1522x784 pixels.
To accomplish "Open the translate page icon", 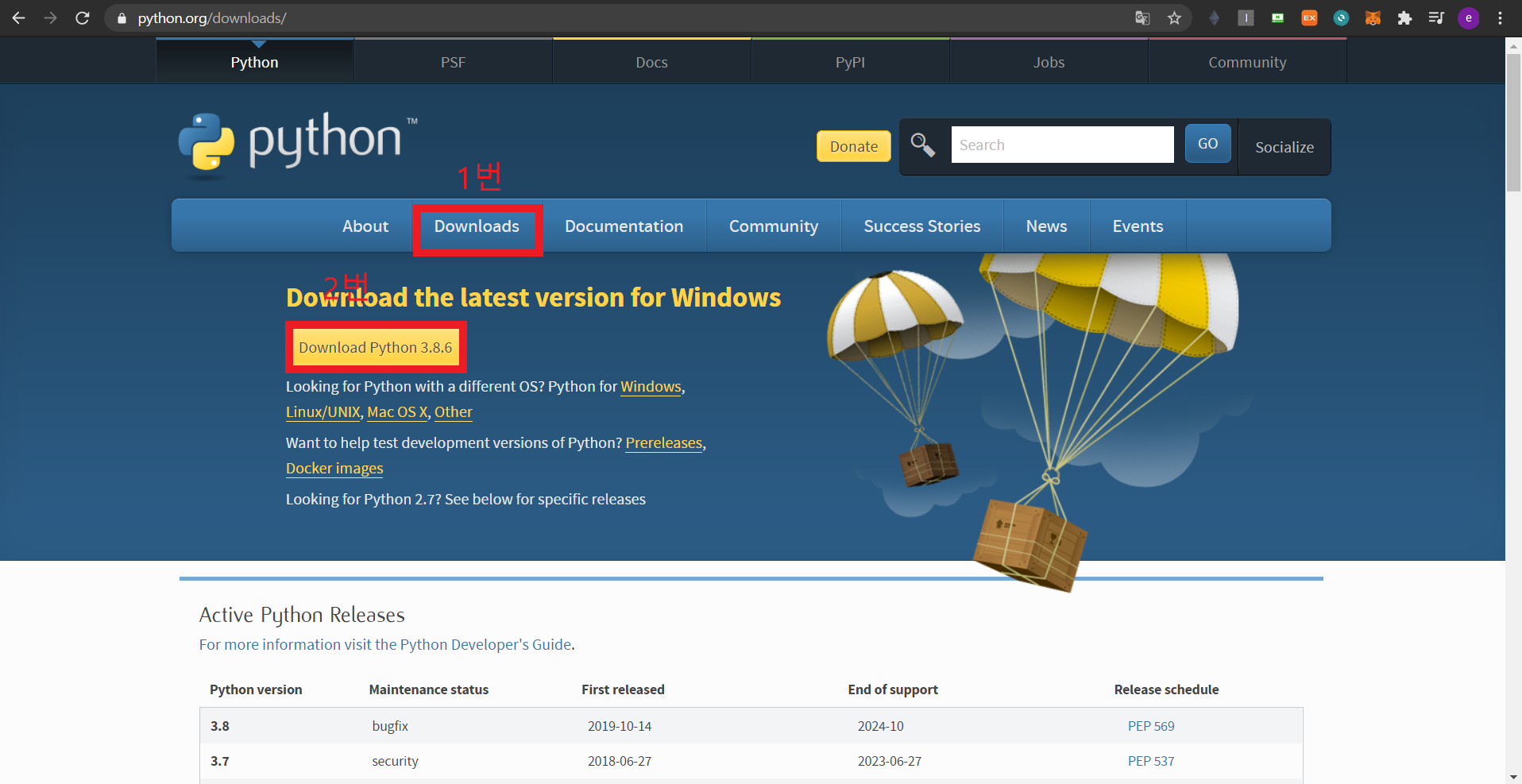I will click(x=1142, y=17).
